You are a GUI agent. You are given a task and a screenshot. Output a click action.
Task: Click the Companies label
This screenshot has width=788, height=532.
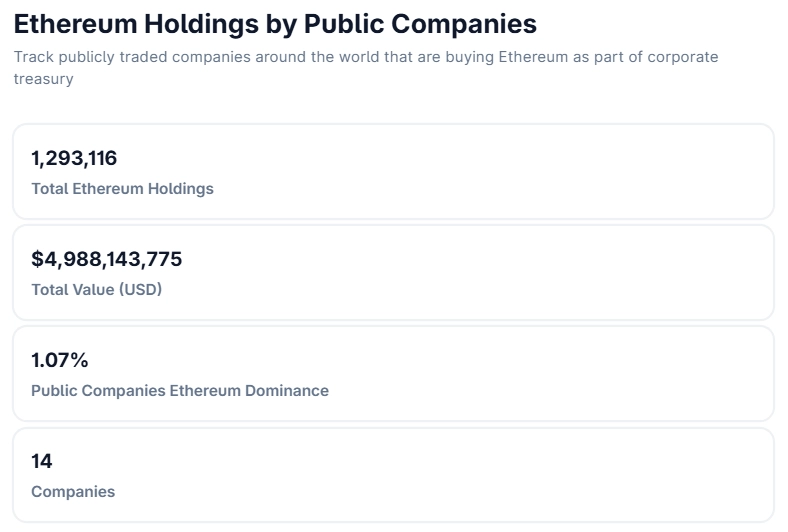[73, 491]
